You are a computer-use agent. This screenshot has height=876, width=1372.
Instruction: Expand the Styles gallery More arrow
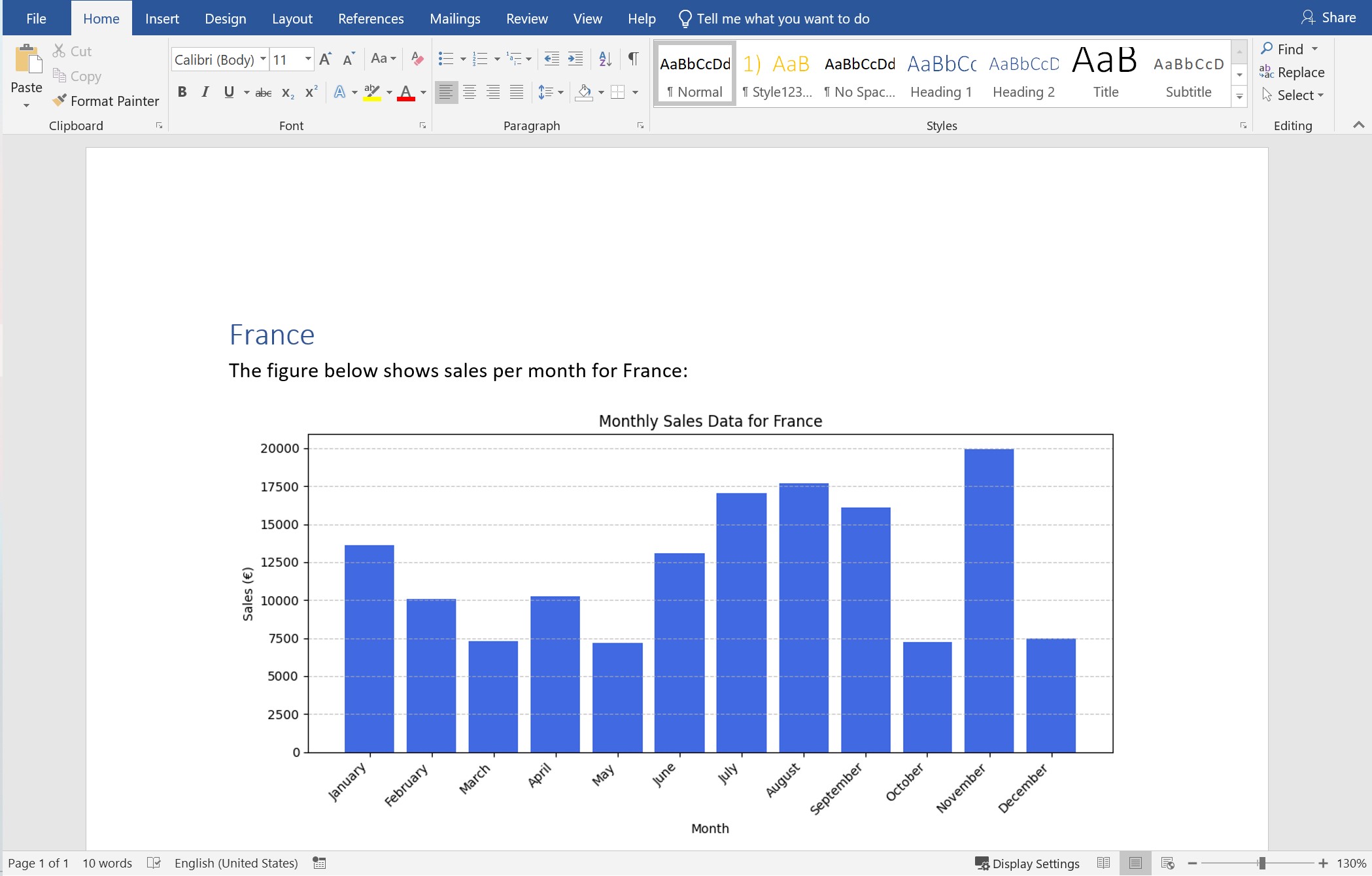click(x=1239, y=97)
